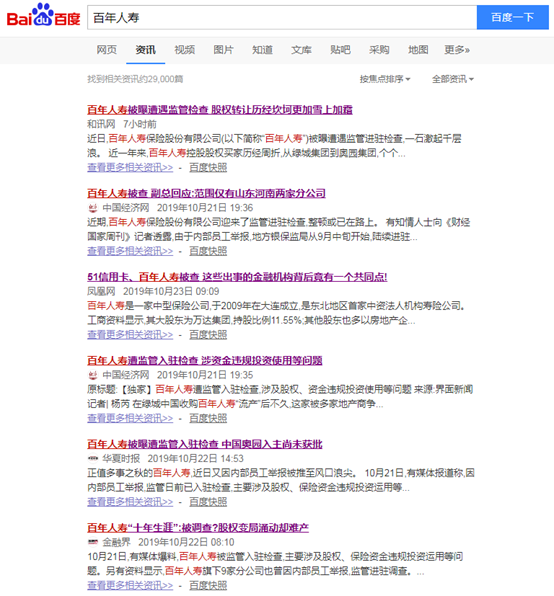Click the 中国经济网 icon beside 19:36 result

pyautogui.click(x=93, y=208)
